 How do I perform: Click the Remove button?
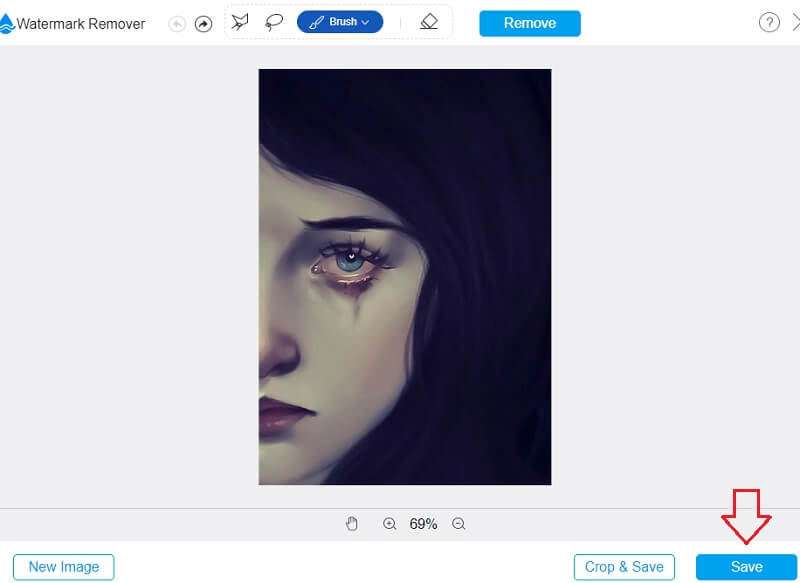click(529, 23)
